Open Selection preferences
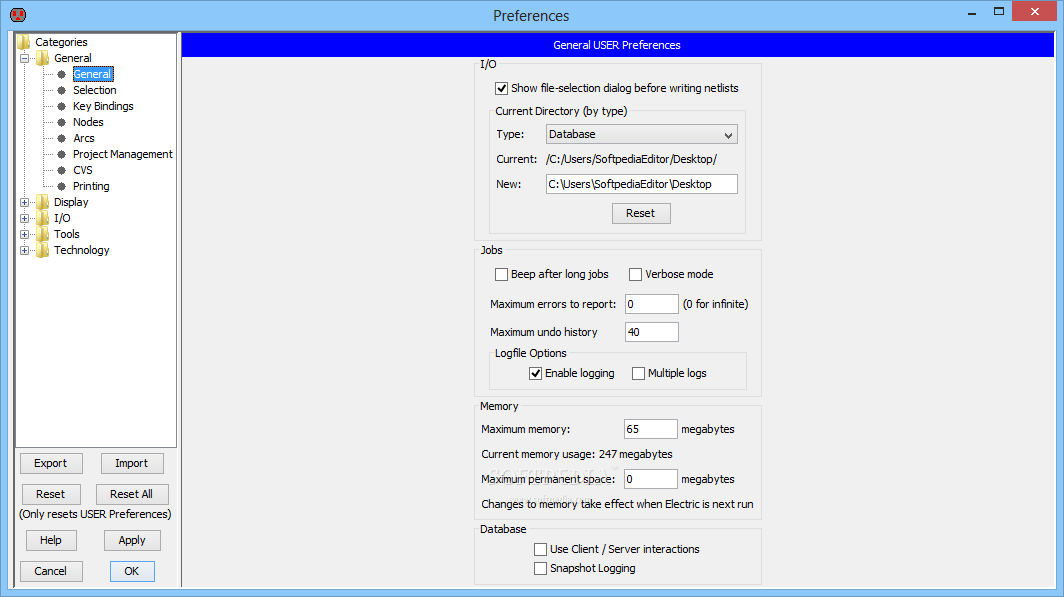1064x597 pixels. tap(94, 90)
